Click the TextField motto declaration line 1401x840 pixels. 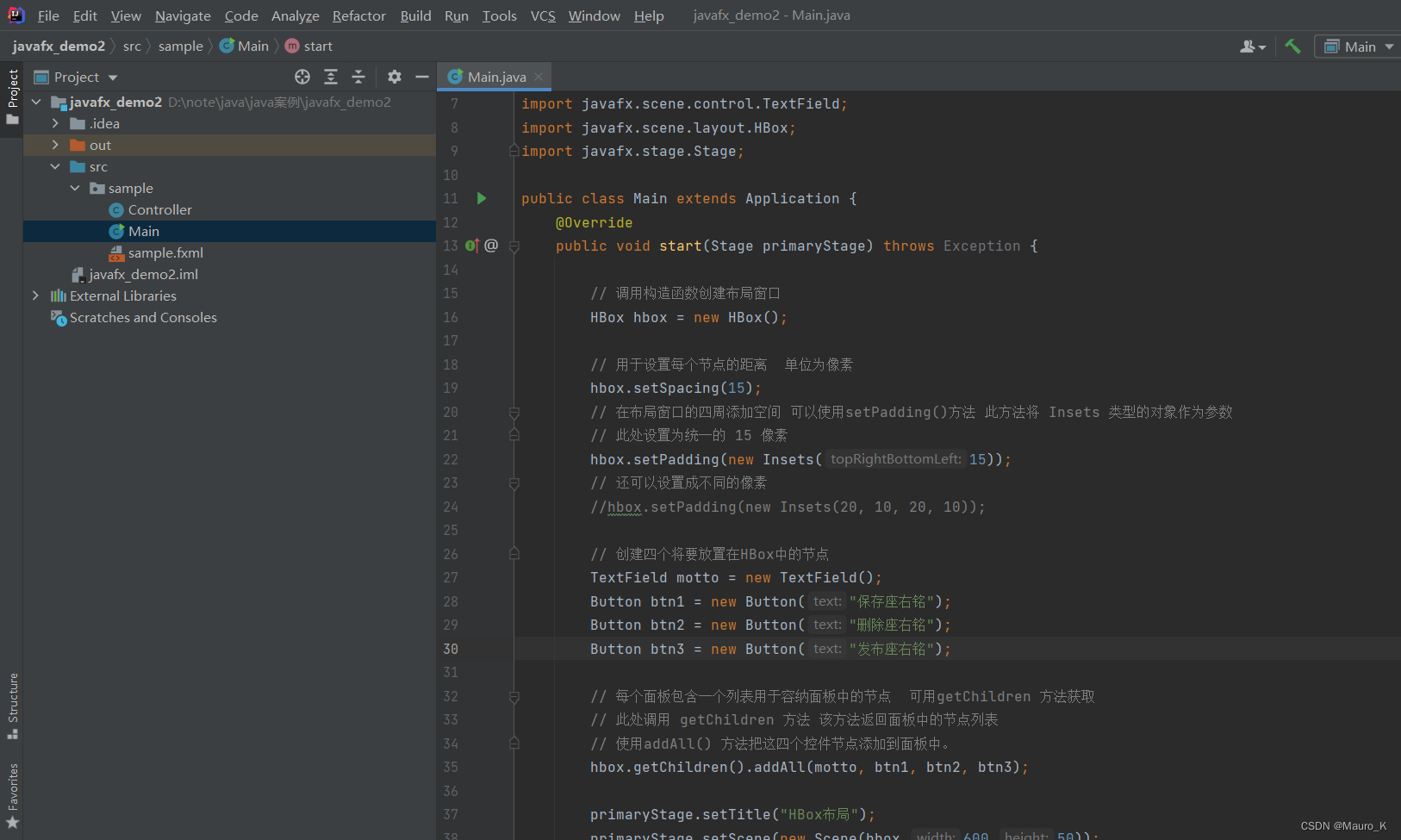(x=736, y=578)
